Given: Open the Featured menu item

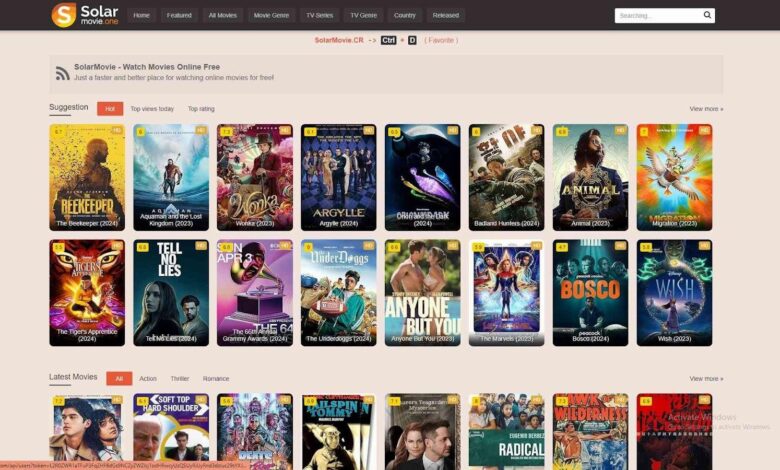Looking at the screenshot, I should (179, 15).
